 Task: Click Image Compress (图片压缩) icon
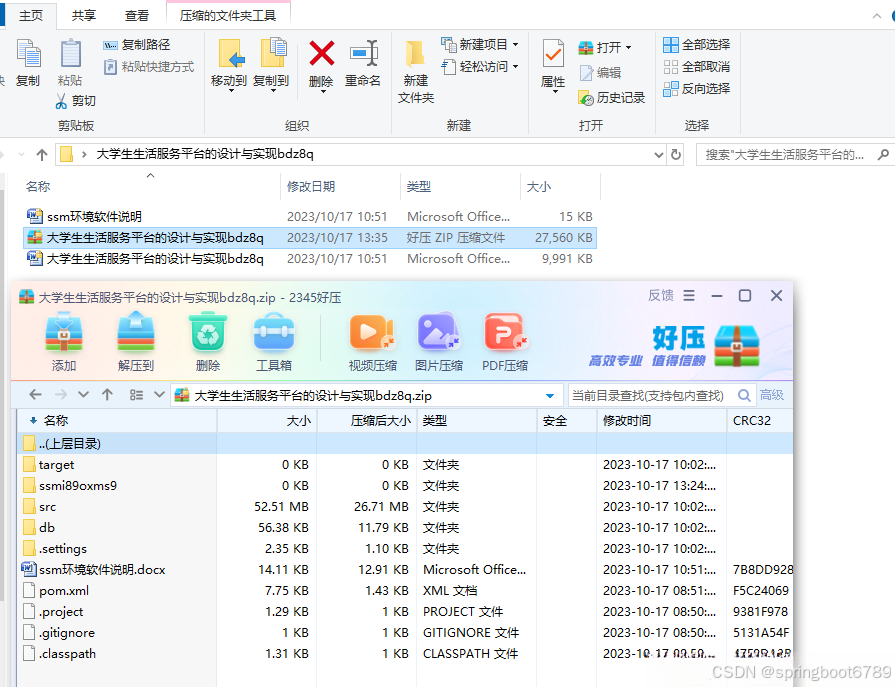tap(438, 332)
